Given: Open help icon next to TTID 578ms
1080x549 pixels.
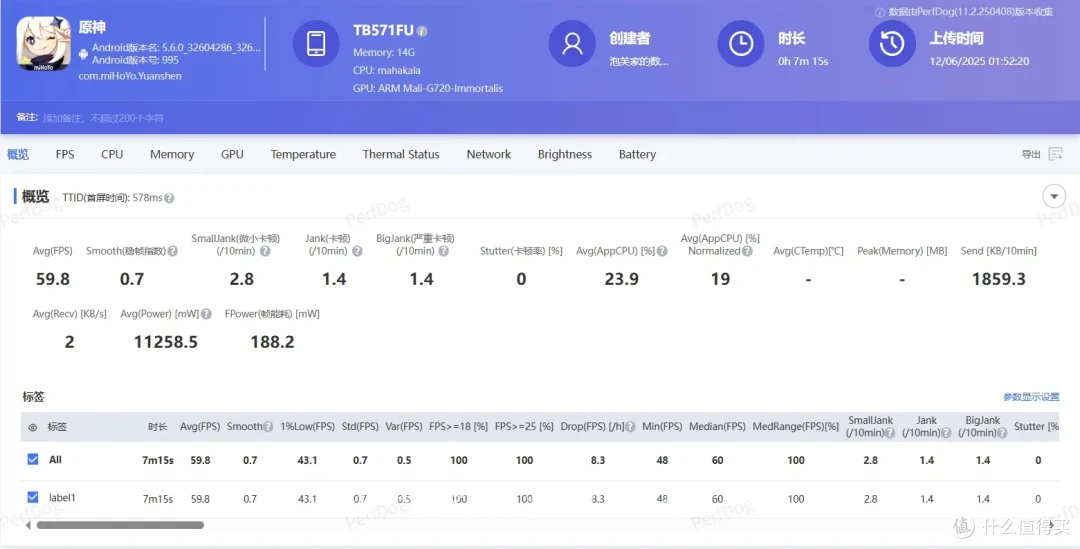Looking at the screenshot, I should [169, 198].
